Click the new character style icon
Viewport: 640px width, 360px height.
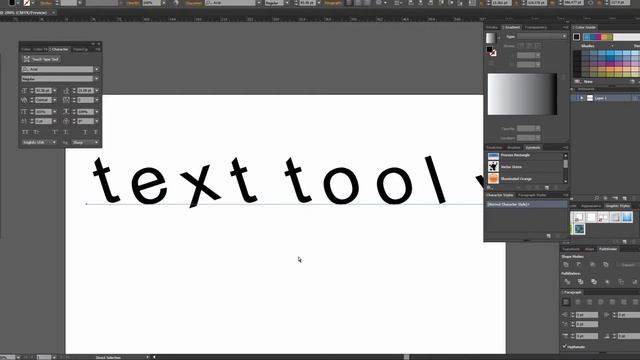(x=549, y=236)
